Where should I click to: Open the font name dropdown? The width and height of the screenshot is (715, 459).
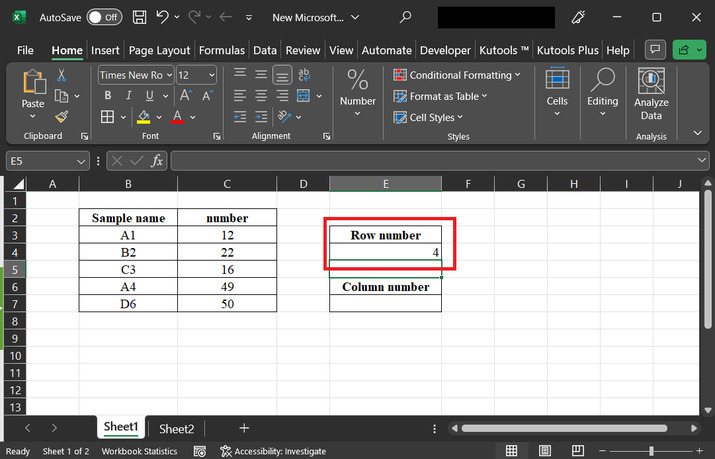click(169, 75)
